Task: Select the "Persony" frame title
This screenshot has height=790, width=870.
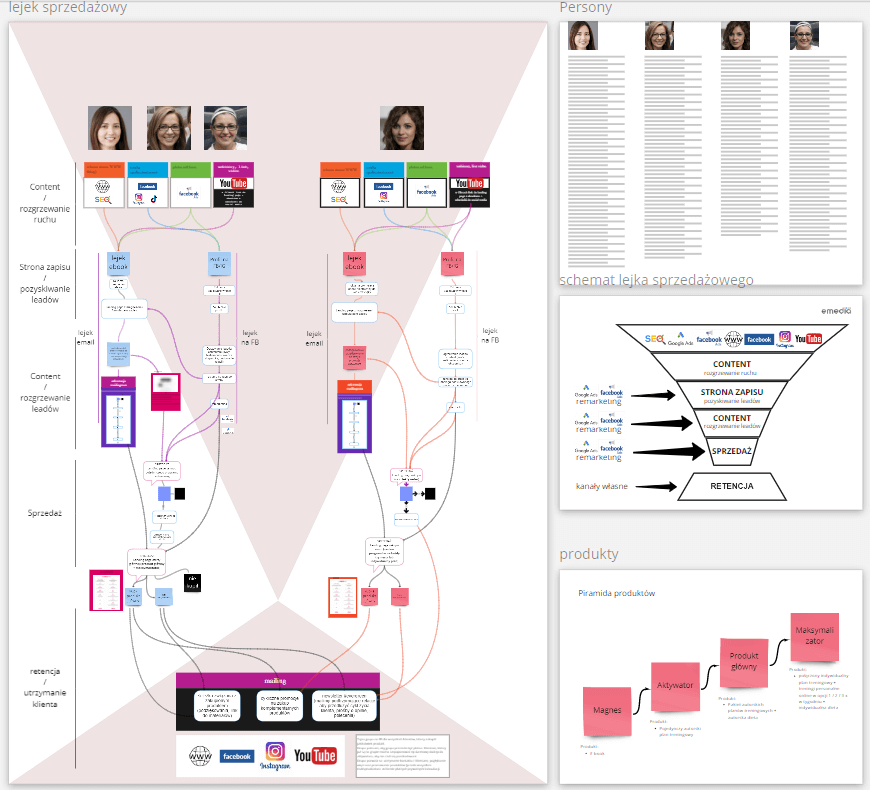Action: [x=586, y=8]
